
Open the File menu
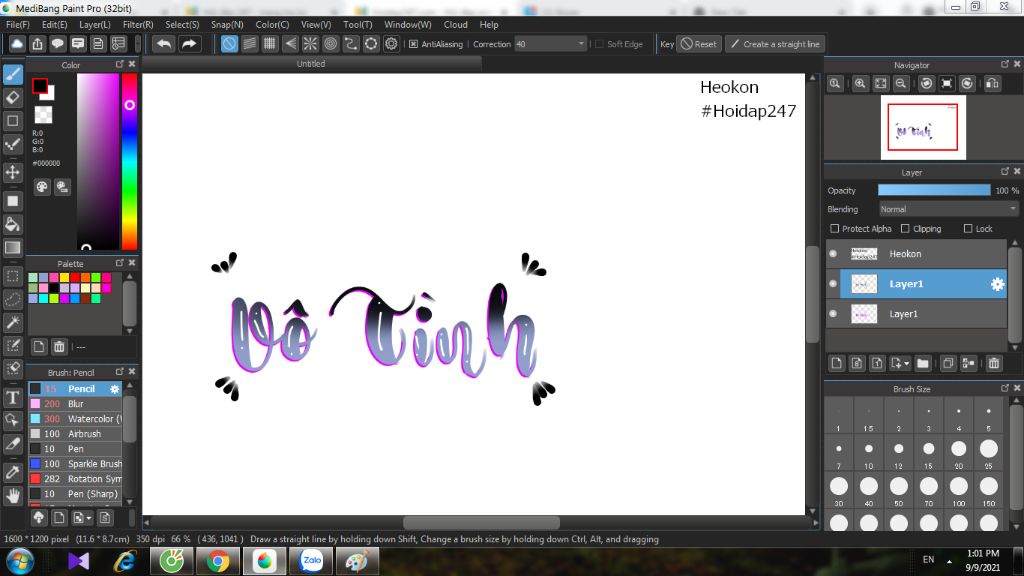pos(18,24)
